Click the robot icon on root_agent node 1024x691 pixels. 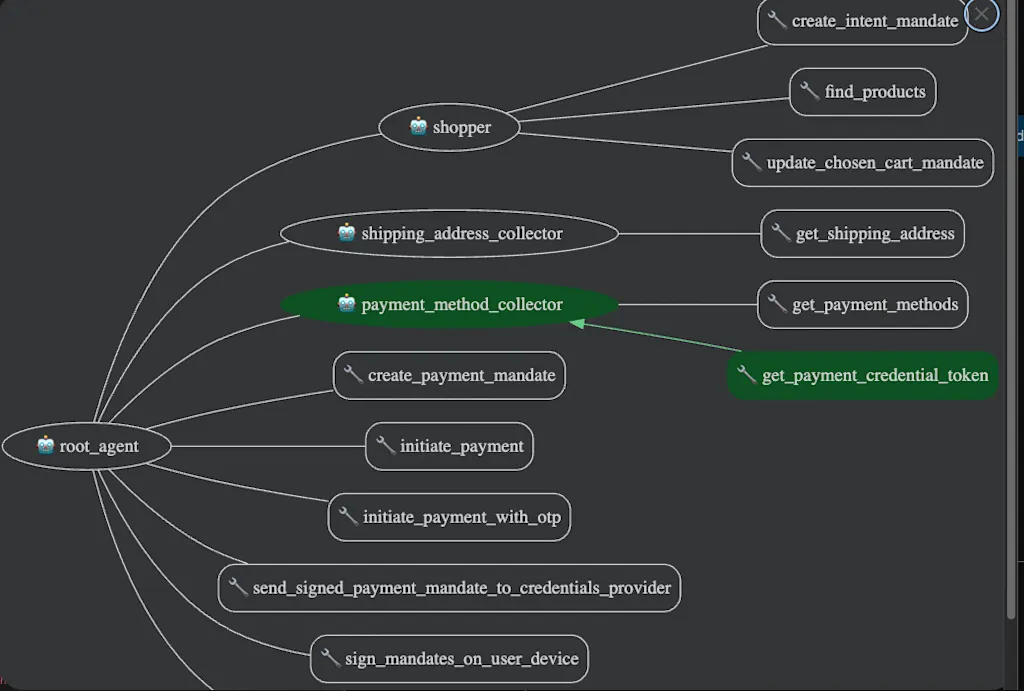[46, 445]
